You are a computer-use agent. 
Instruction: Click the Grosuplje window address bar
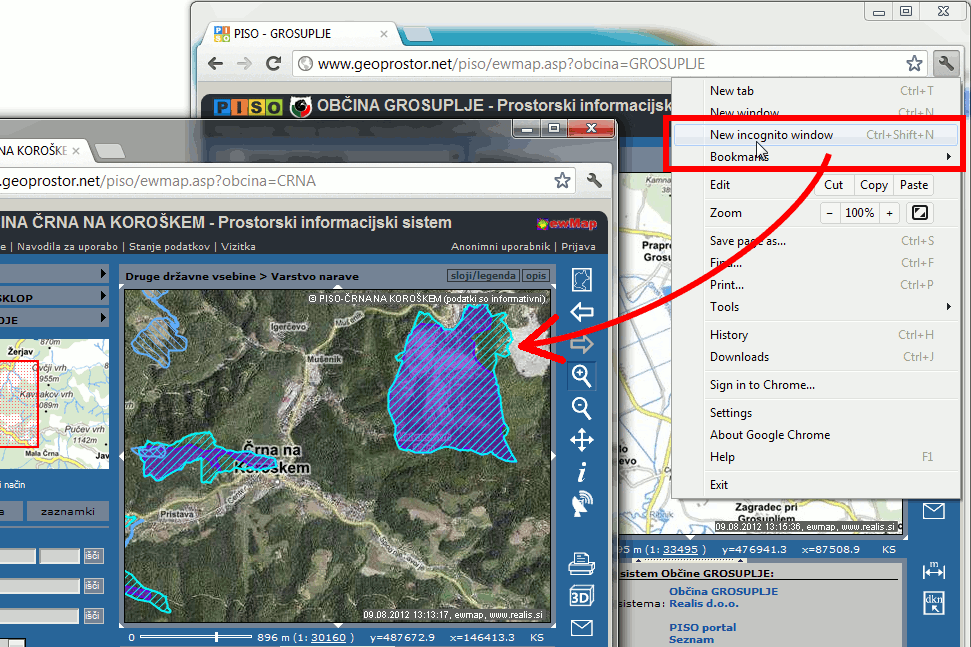click(x=600, y=64)
